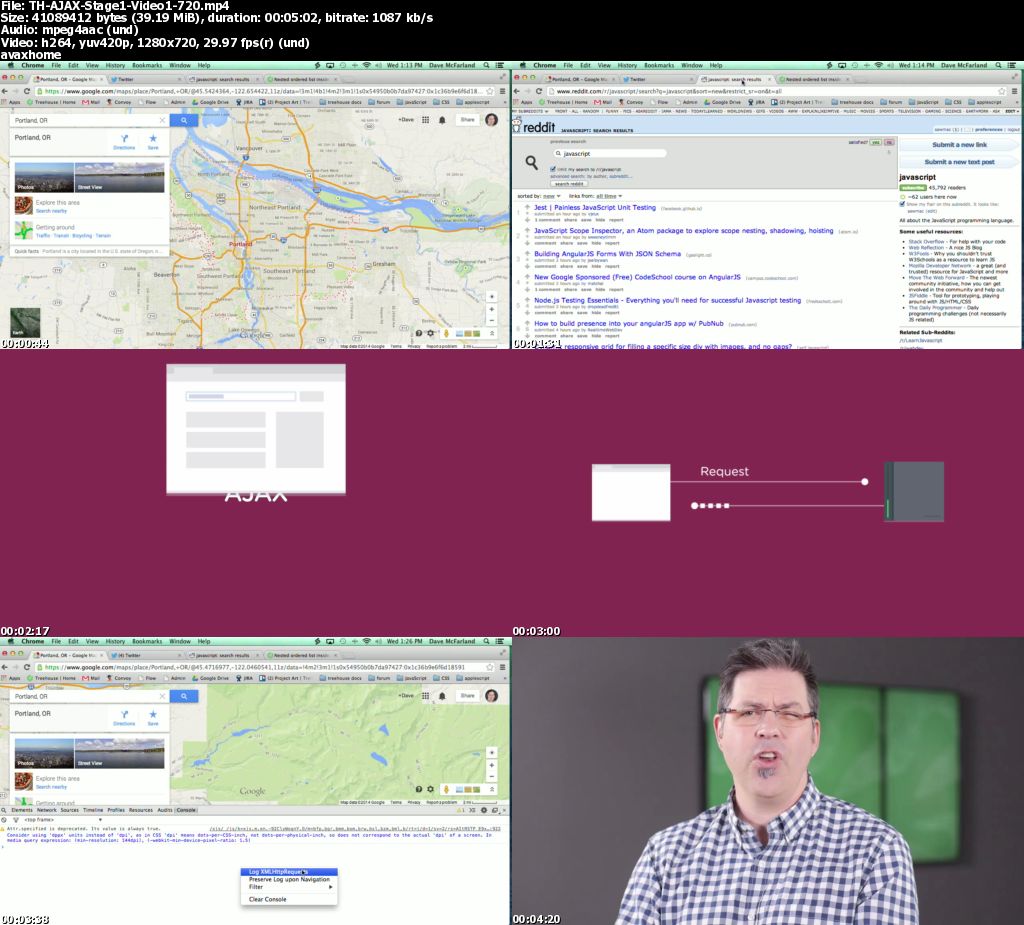
Task: Clear the Portland, OR search with X in the 00:03:38 frame
Action: 162,696
